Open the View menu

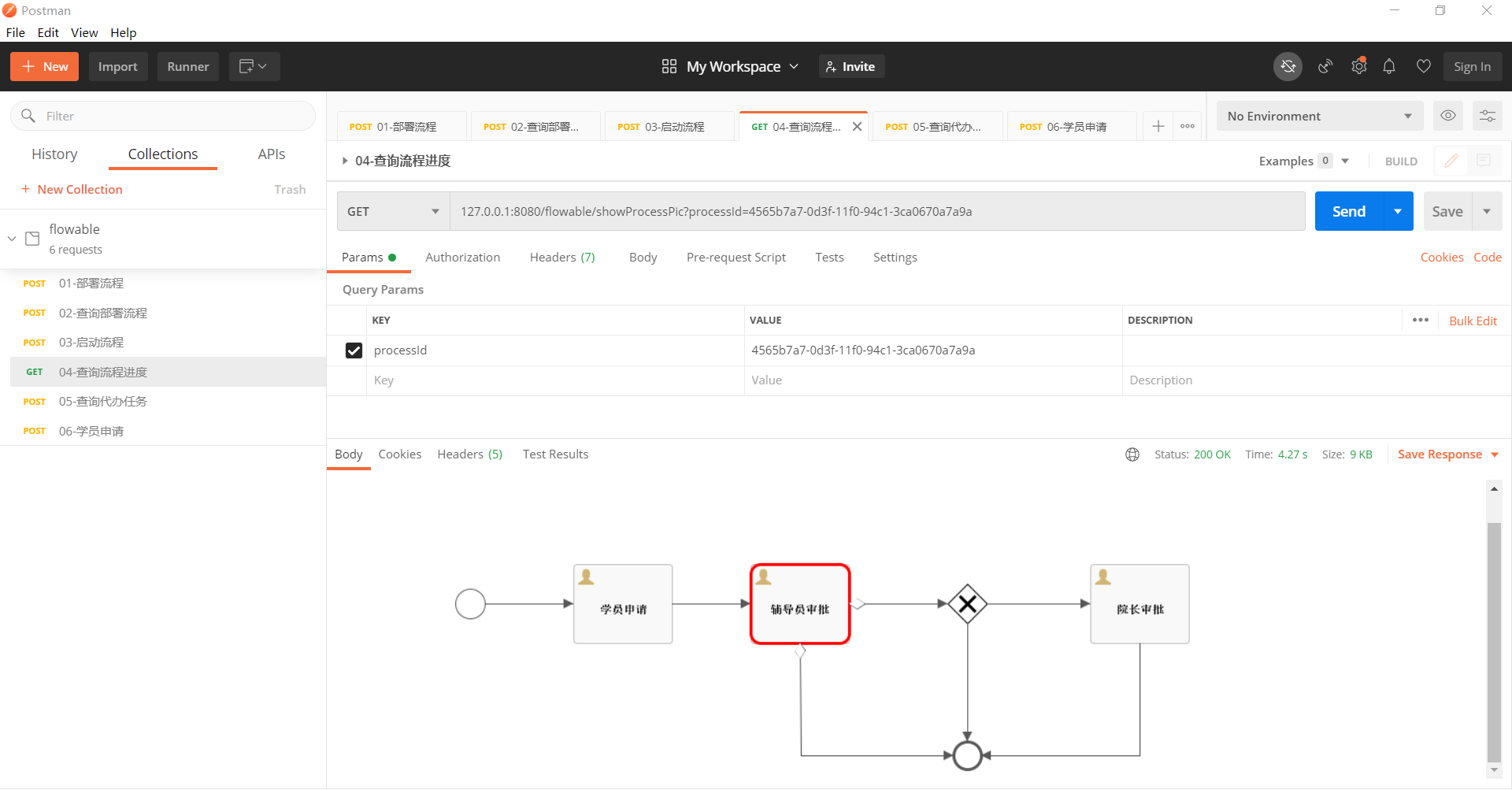pyautogui.click(x=84, y=32)
